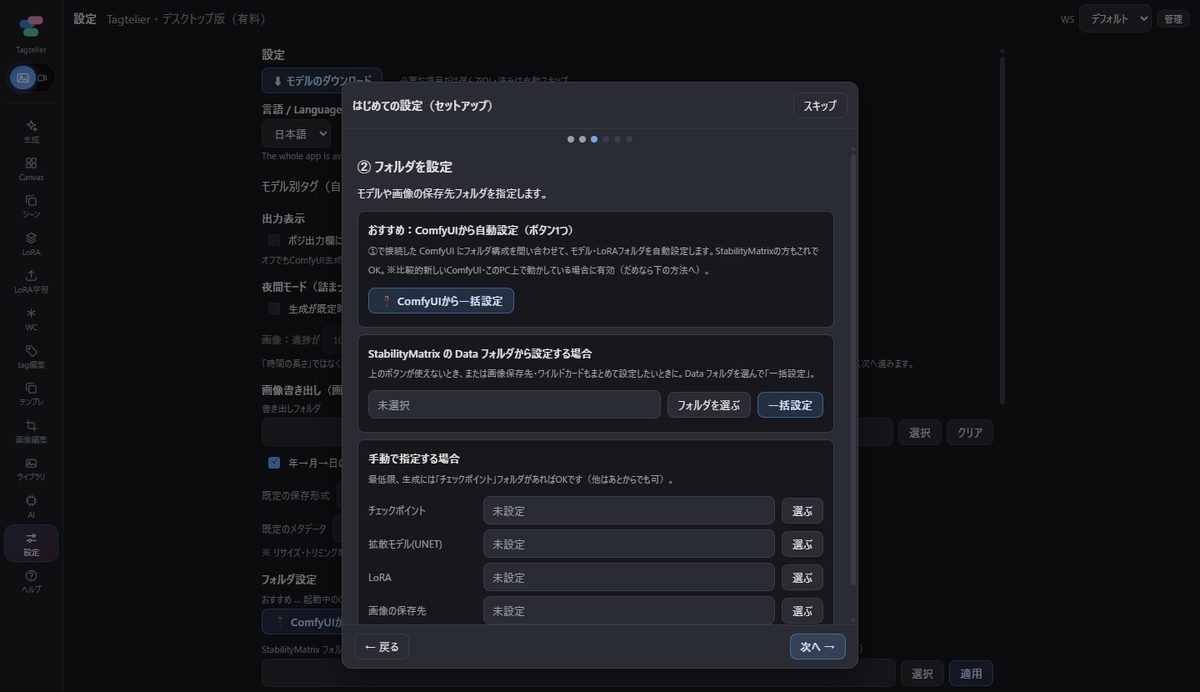Open the WS デフォルト workspace dropdown
The height and width of the screenshot is (692, 1200).
[1115, 18]
